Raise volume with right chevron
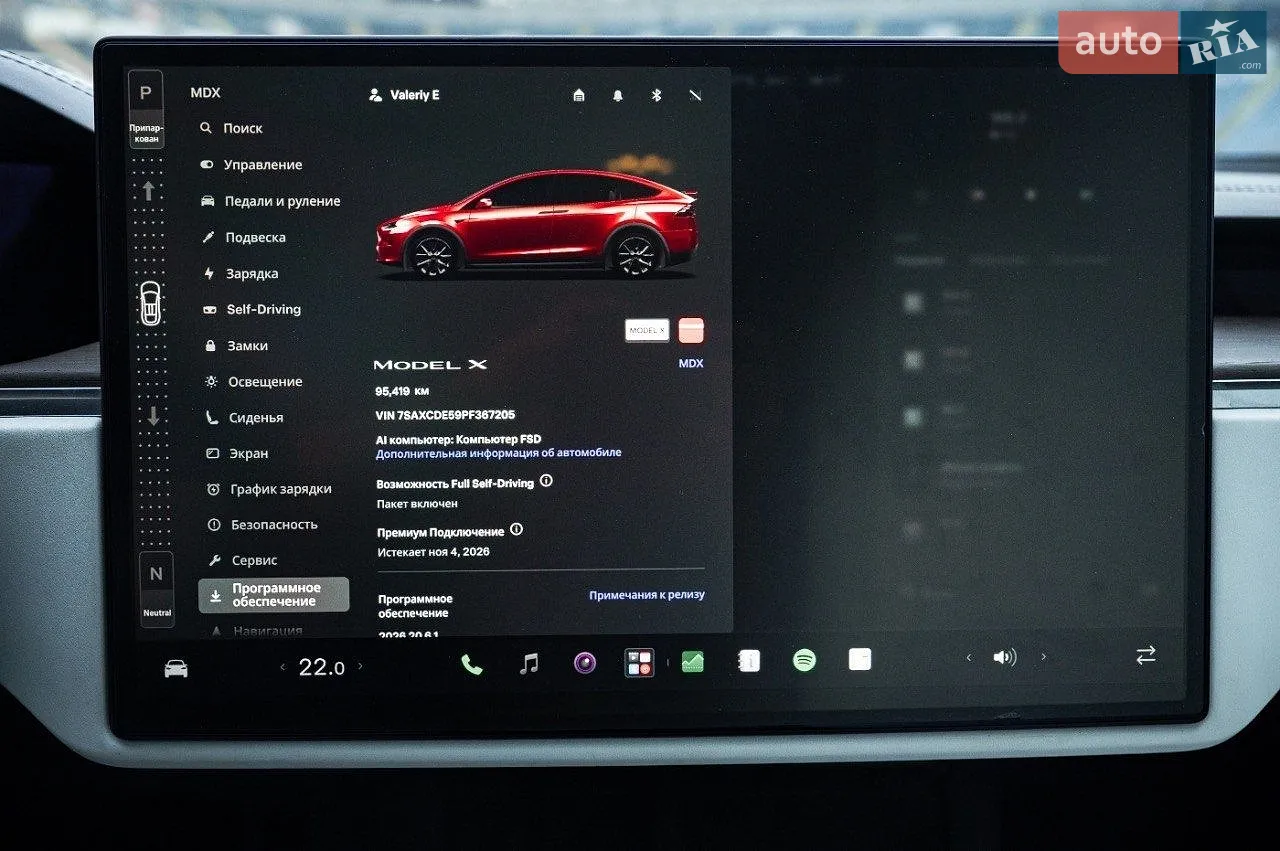This screenshot has width=1280, height=851. (x=1044, y=657)
